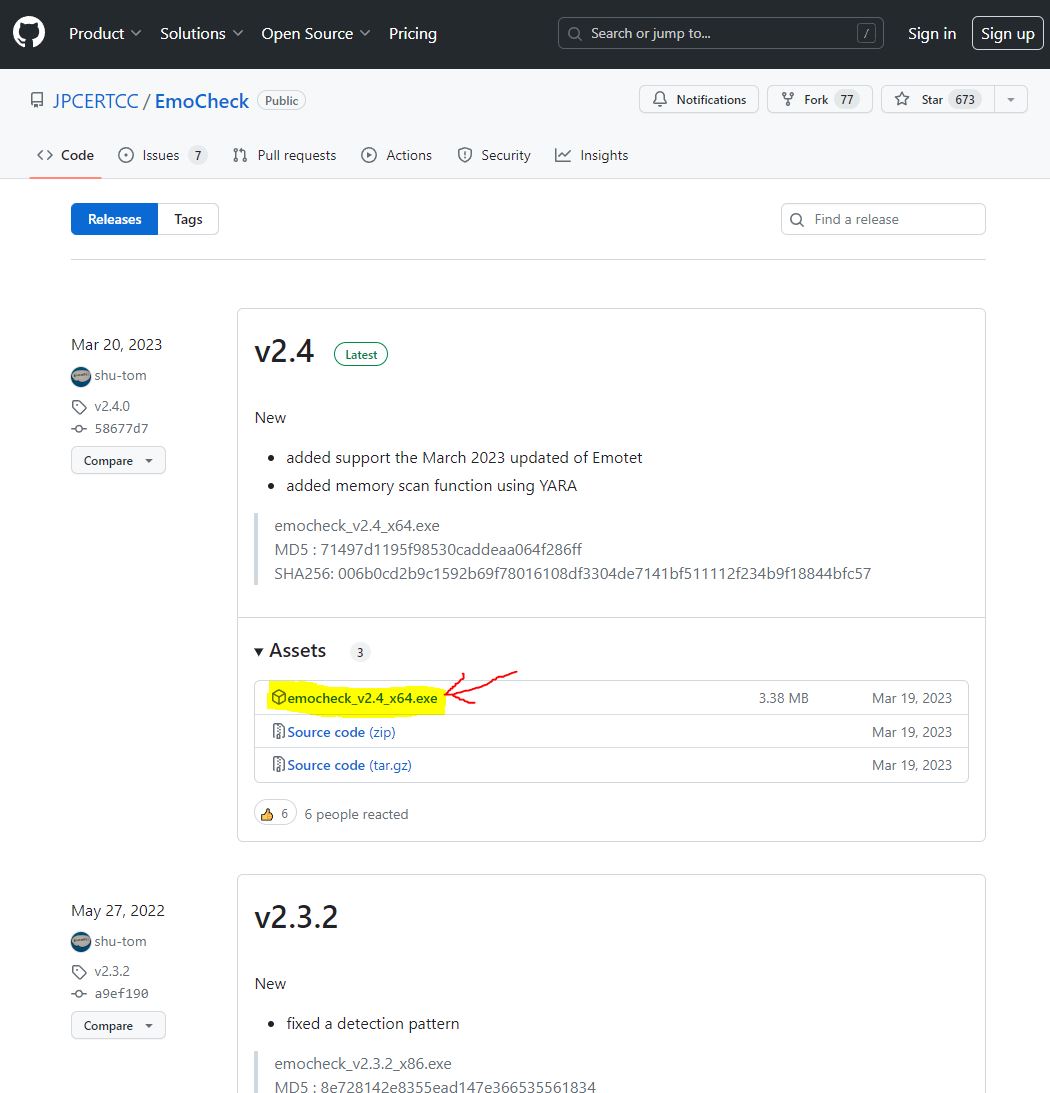Fork the EmoCheck repository

(x=819, y=99)
